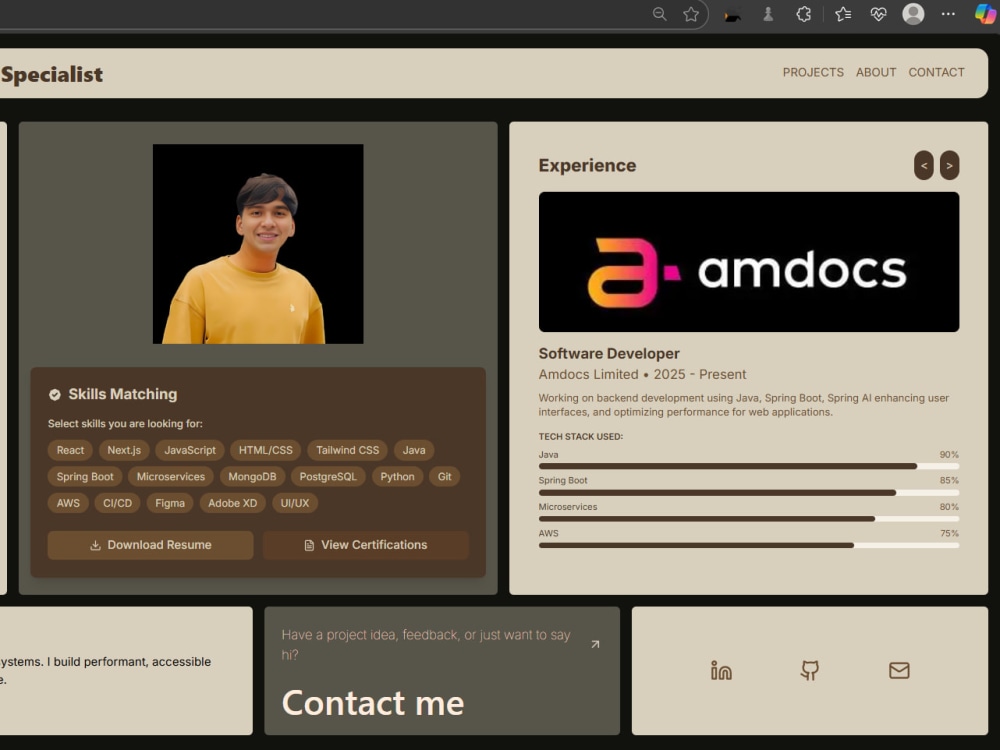Image resolution: width=1000 pixels, height=750 pixels.
Task: Toggle the Next.js skill chip
Action: [124, 450]
